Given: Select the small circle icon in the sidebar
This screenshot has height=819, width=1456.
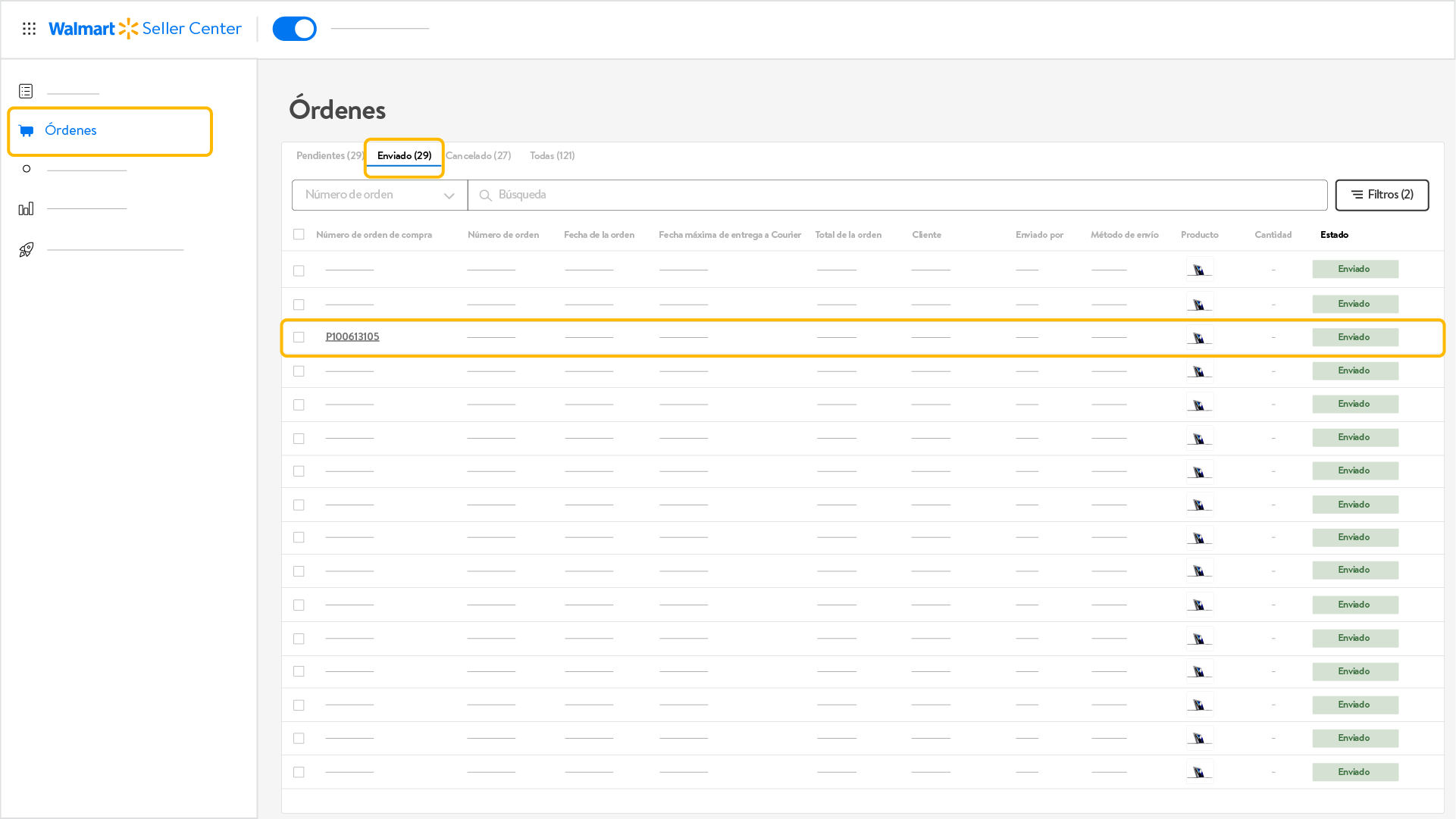Looking at the screenshot, I should click(x=27, y=169).
